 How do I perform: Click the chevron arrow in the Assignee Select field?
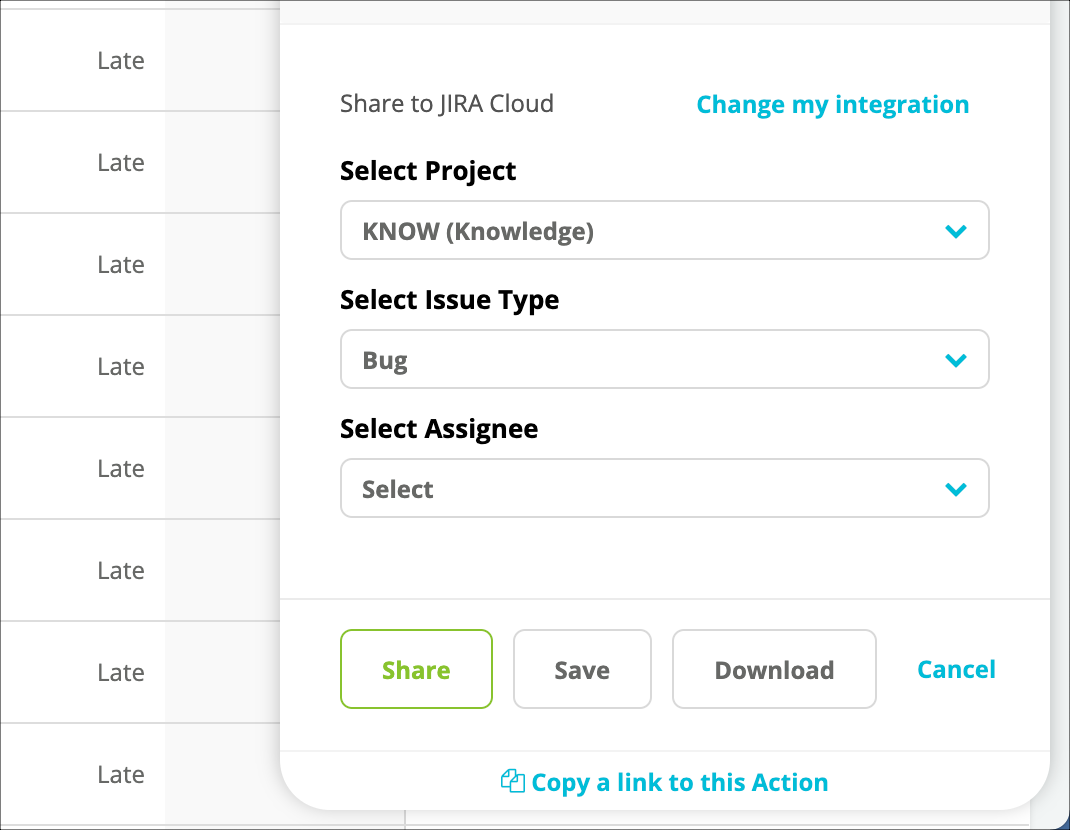tap(955, 489)
